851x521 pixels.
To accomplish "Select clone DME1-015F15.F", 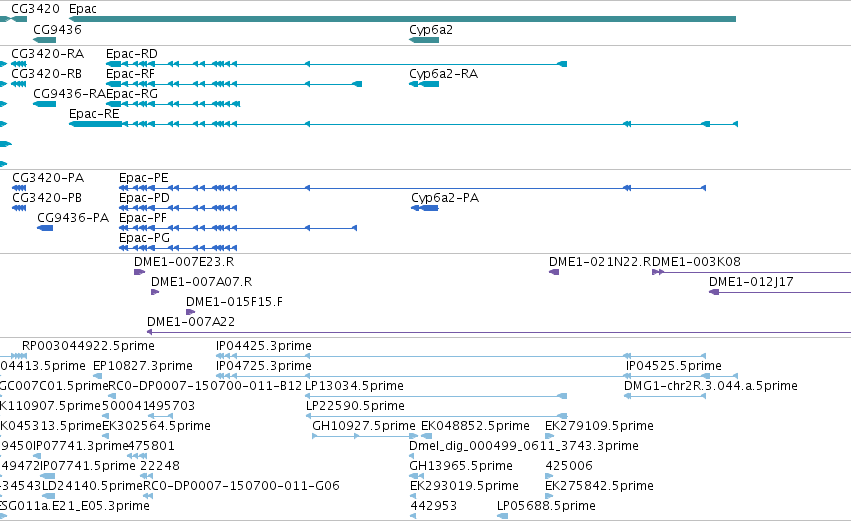I will [x=190, y=312].
